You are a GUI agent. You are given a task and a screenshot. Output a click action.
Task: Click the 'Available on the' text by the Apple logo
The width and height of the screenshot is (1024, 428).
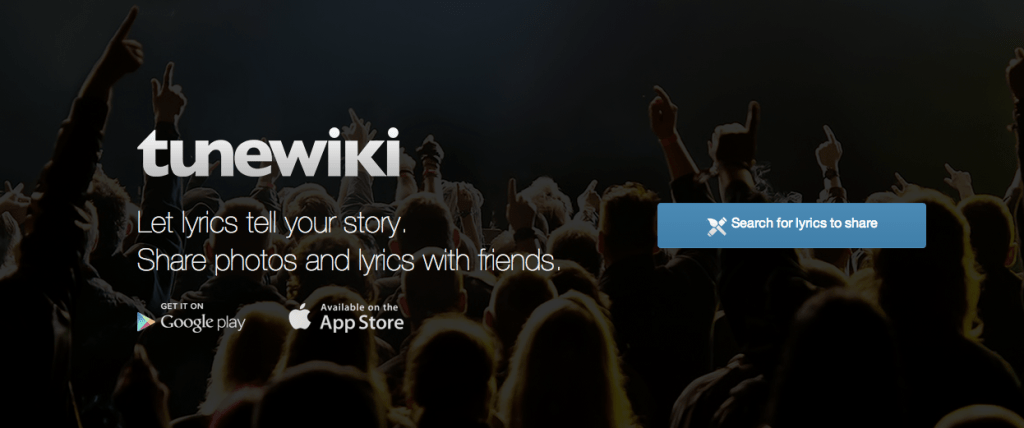click(359, 306)
